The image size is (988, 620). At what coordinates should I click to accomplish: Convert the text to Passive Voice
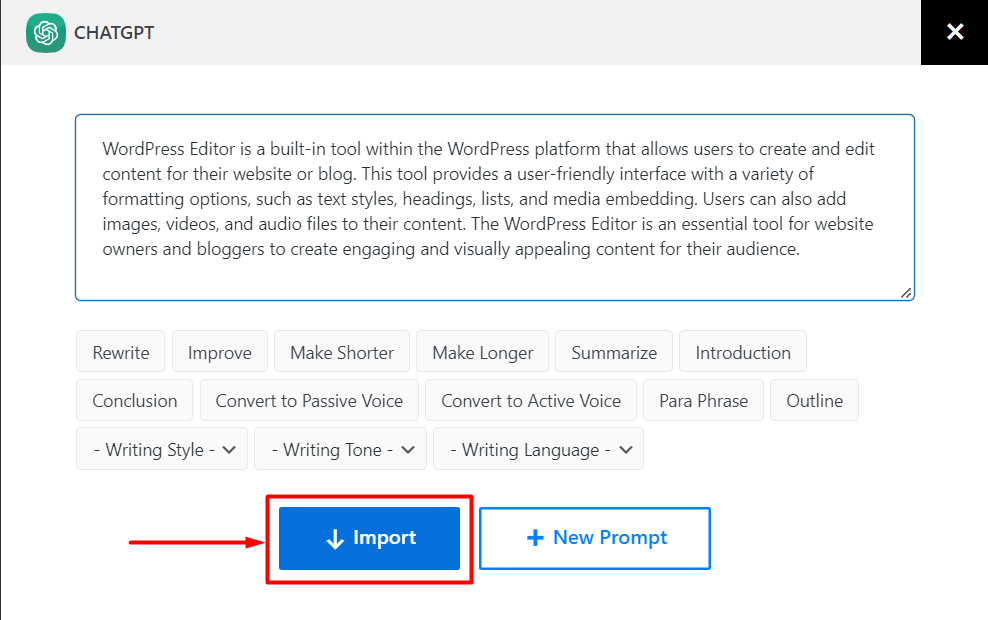click(309, 400)
